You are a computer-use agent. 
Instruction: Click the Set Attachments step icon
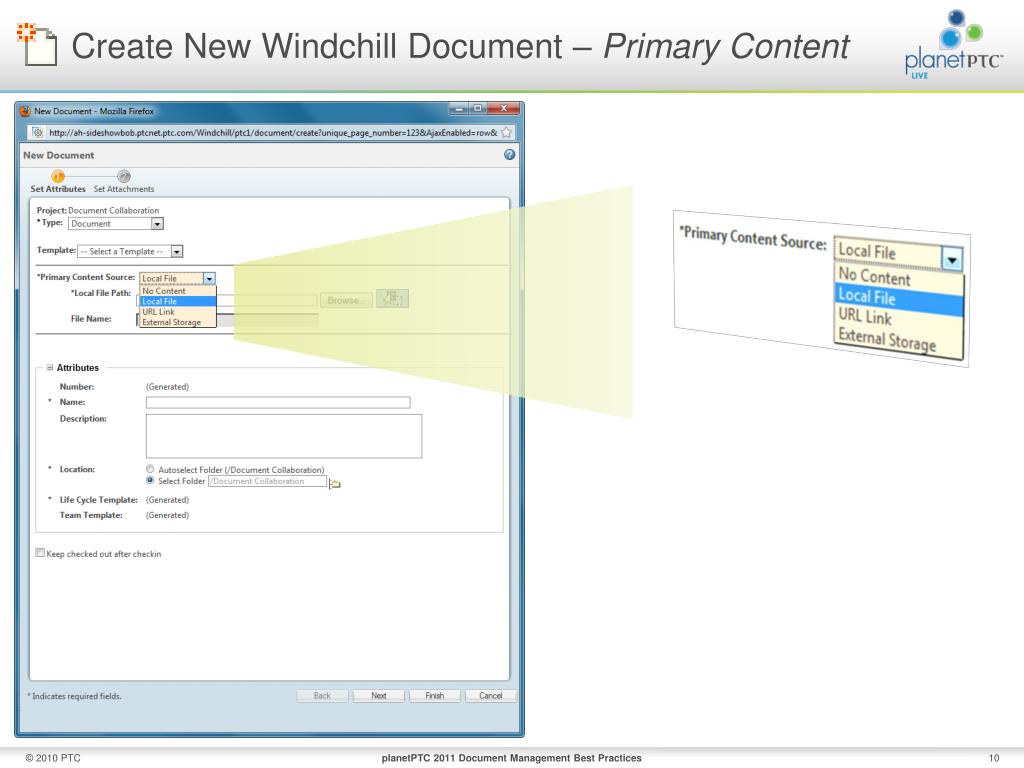pos(123,176)
